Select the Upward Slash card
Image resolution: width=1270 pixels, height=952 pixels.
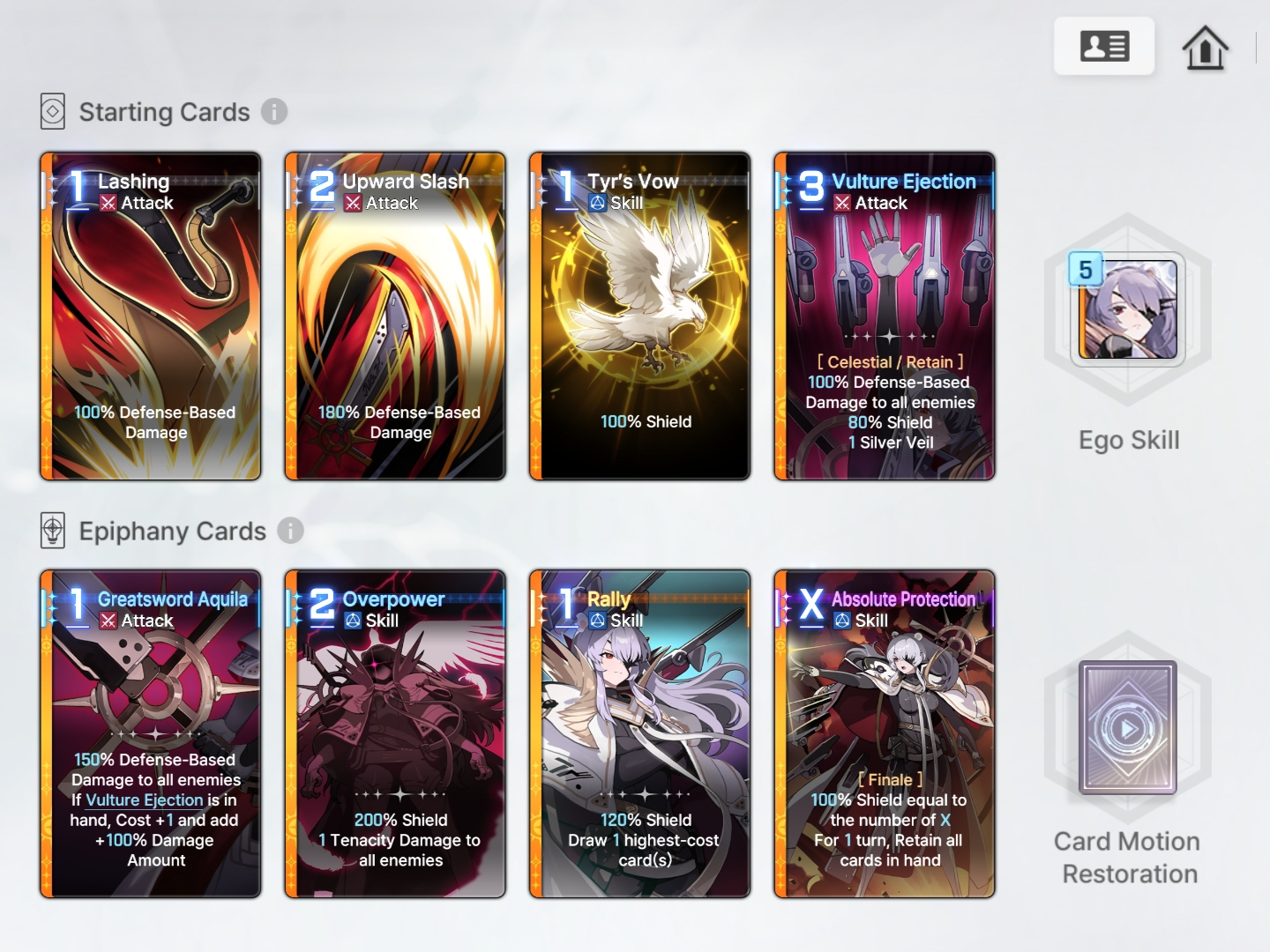tap(395, 316)
